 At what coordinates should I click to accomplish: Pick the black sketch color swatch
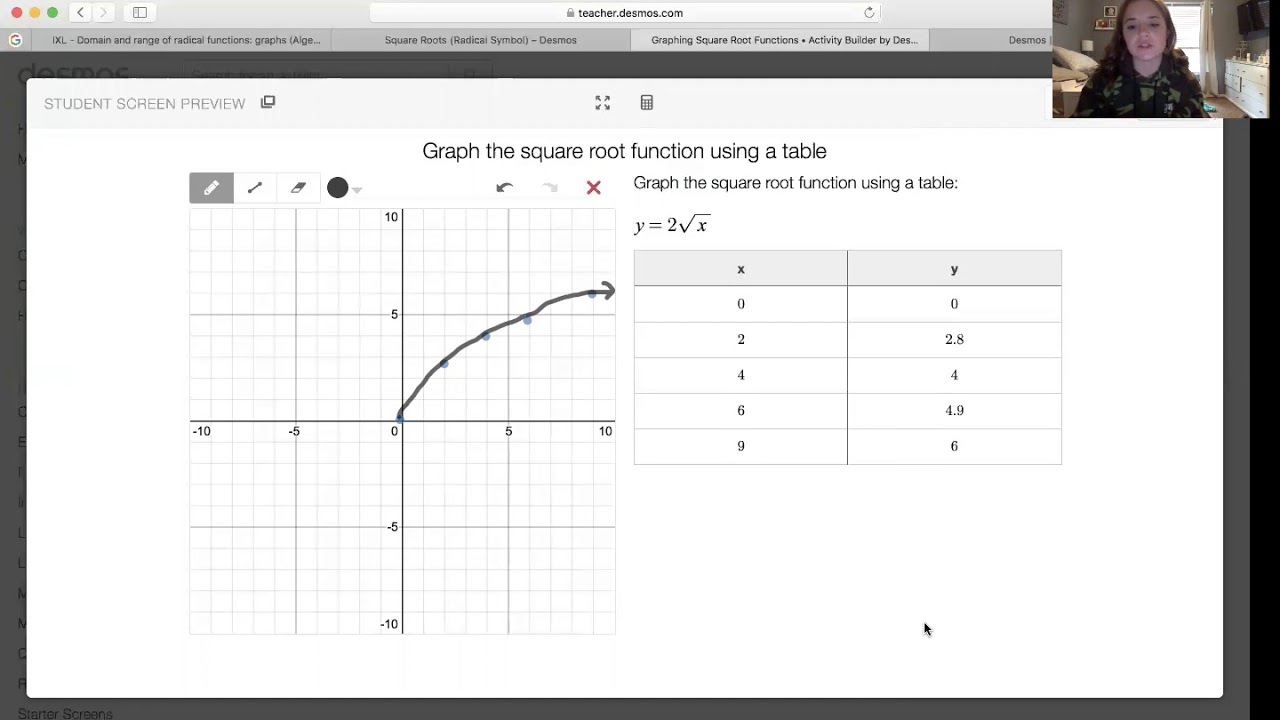pos(337,188)
